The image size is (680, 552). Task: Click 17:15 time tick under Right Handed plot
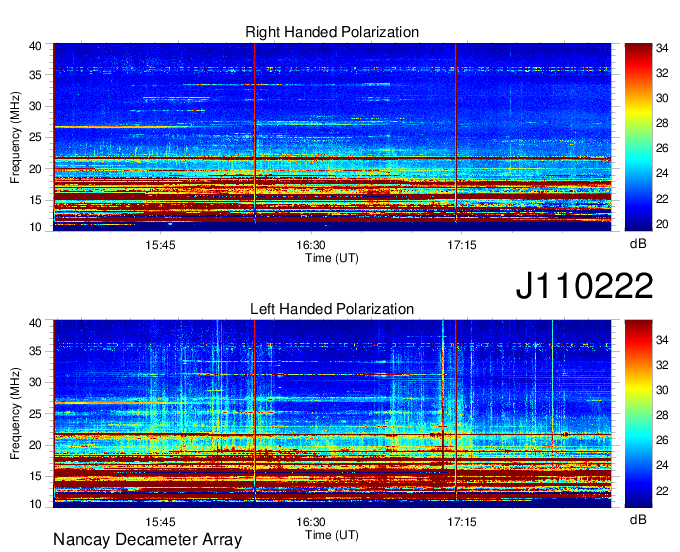(462, 245)
